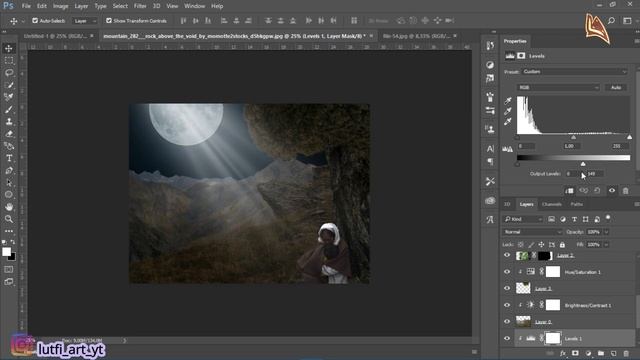Click the output white level slider

[x=583, y=164]
